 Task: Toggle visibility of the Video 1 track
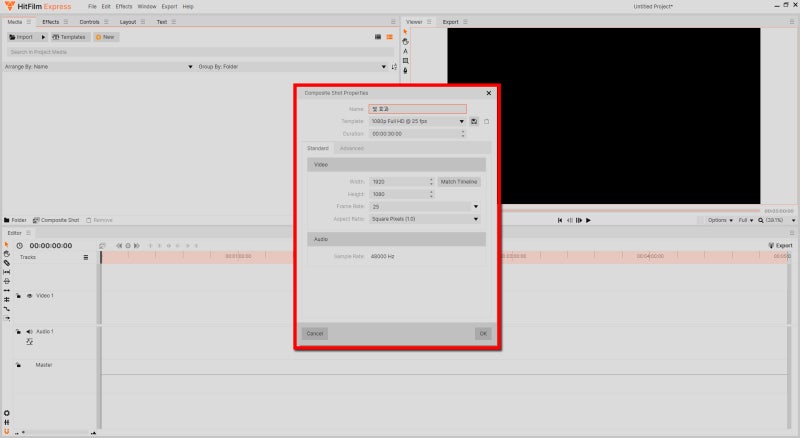[30, 296]
